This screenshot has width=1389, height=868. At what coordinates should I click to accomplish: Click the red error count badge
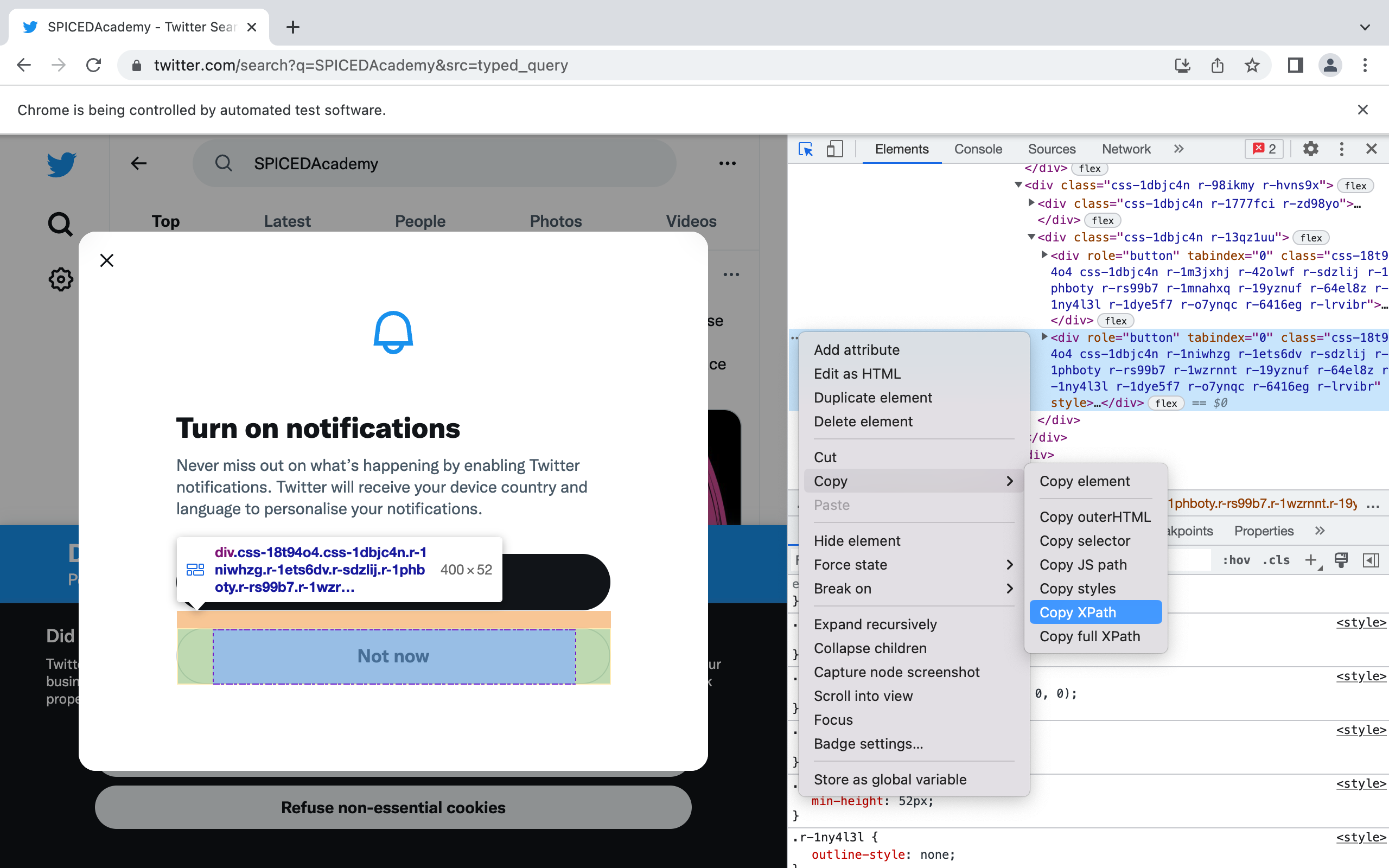click(x=1264, y=149)
